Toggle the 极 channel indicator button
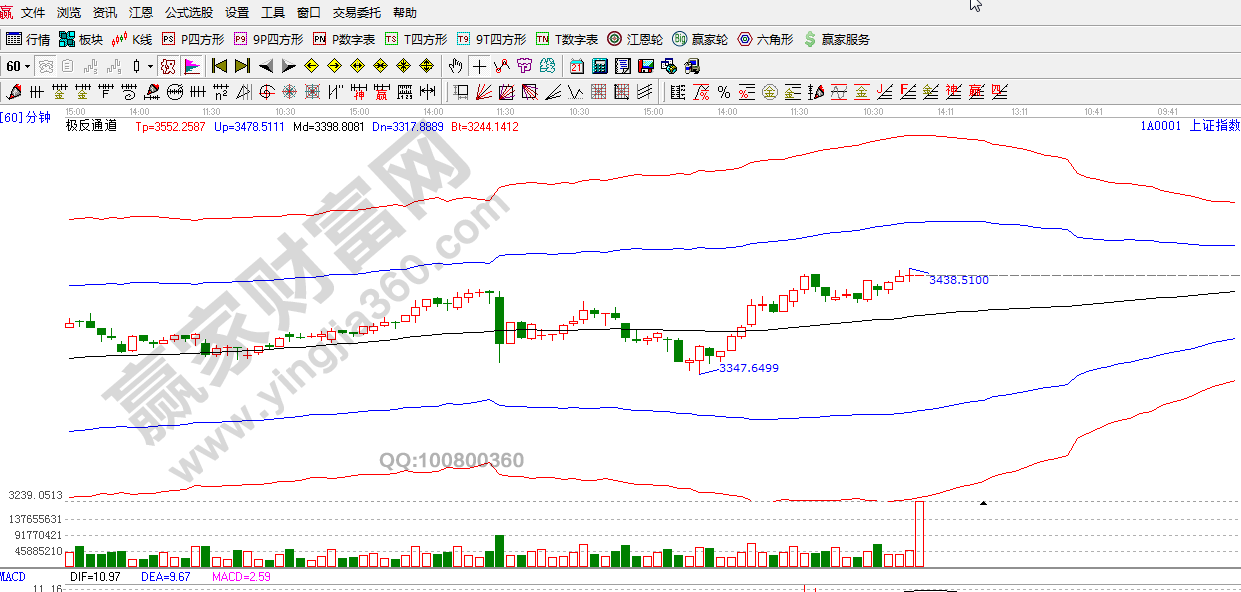This screenshot has width=1241, height=592. (168, 67)
